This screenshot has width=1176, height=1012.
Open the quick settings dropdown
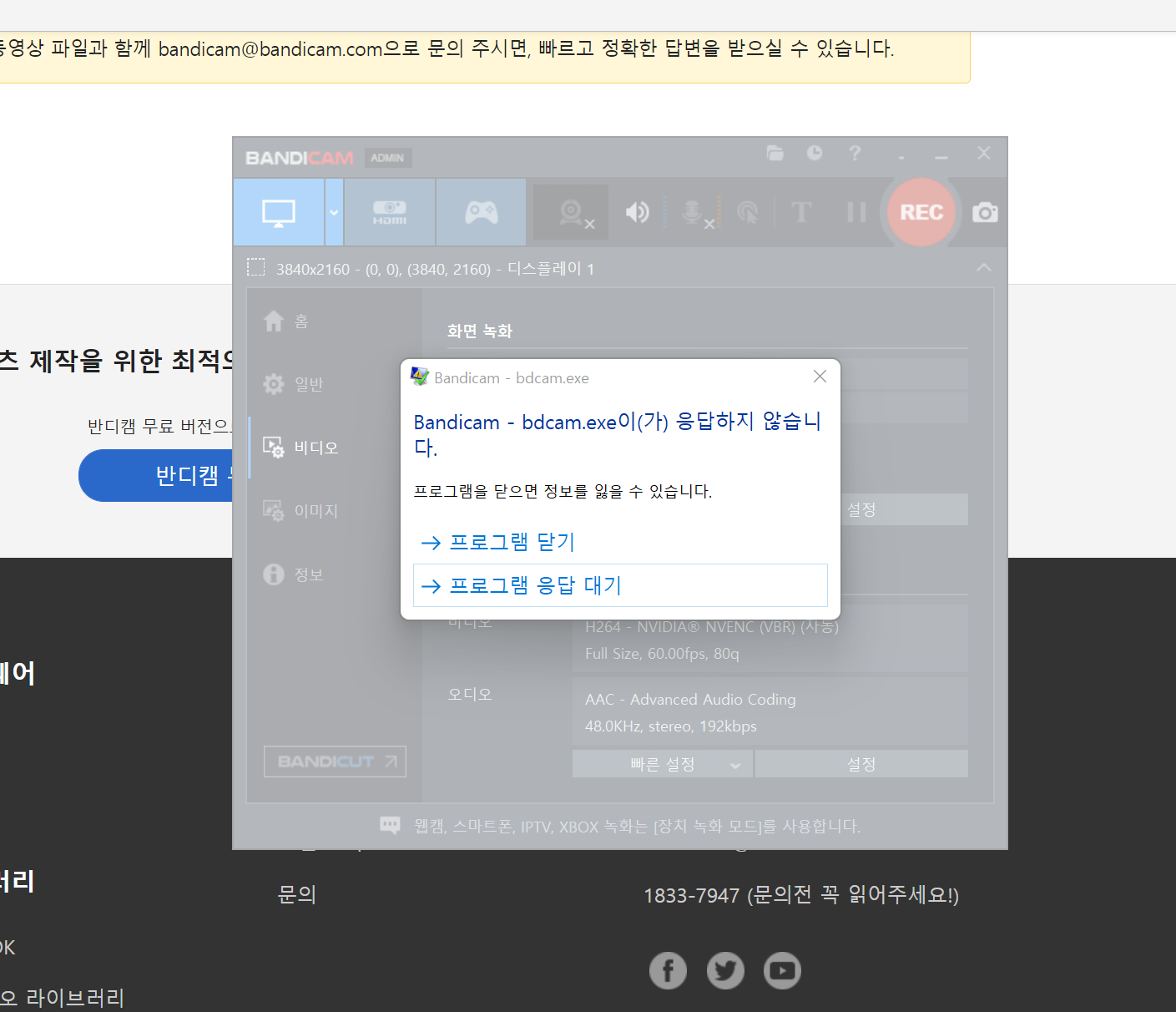tap(663, 764)
